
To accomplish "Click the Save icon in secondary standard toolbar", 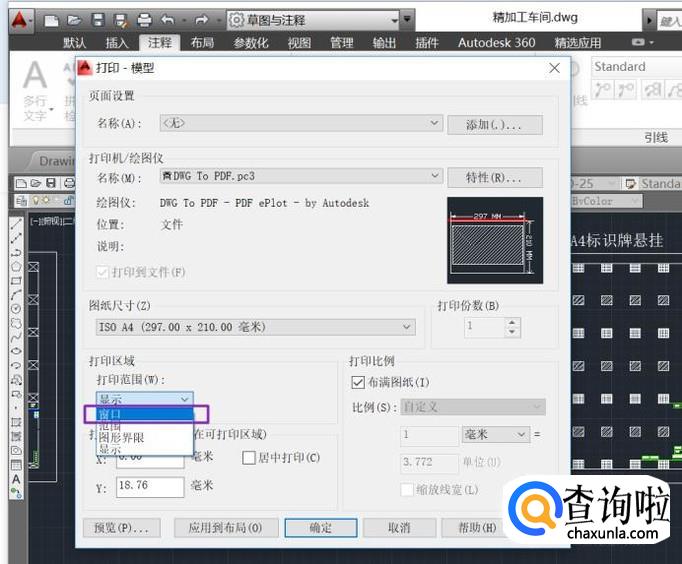I will (51, 183).
